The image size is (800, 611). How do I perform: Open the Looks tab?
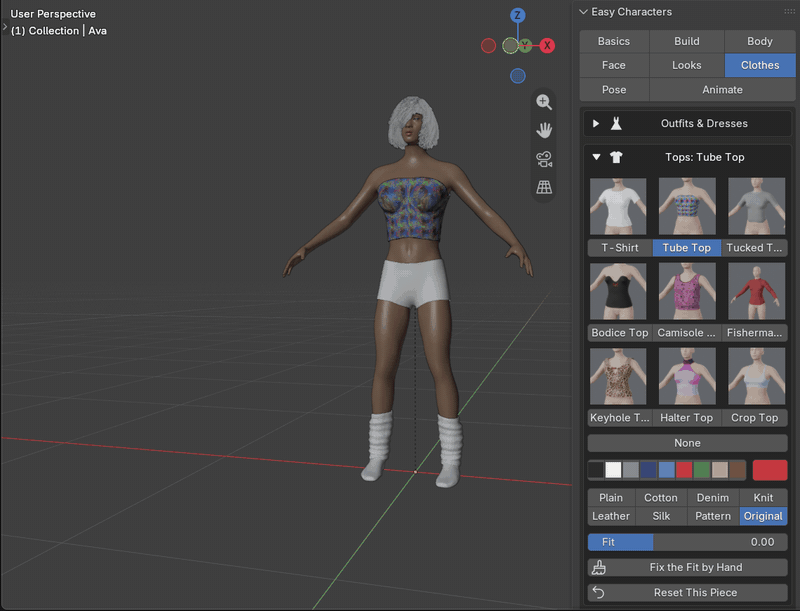(687, 65)
